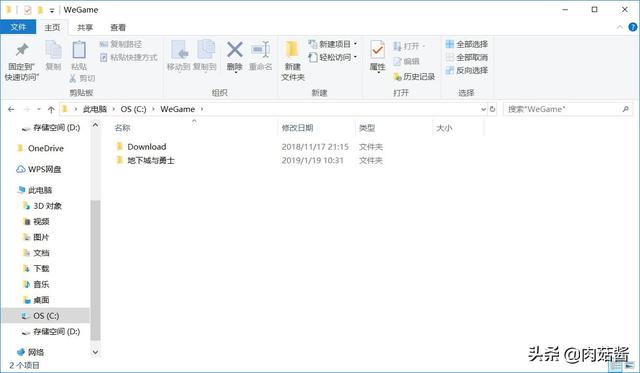Open the File (文件) tab
640x373 pixels.
click(18, 27)
